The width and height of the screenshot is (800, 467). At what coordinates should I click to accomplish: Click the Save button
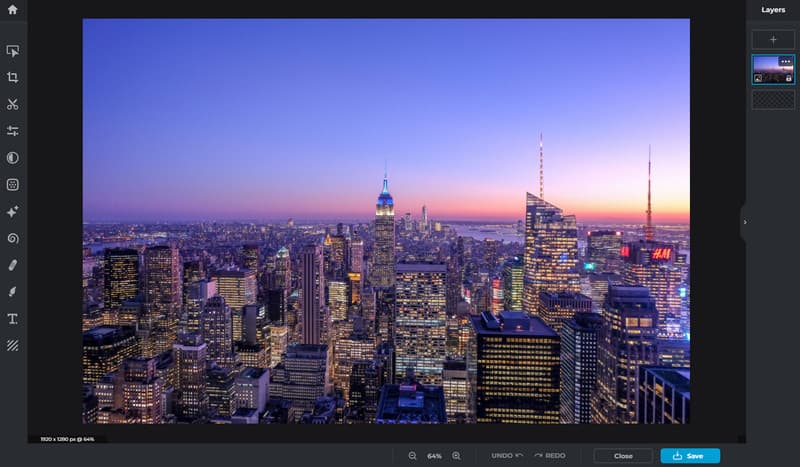[690, 456]
